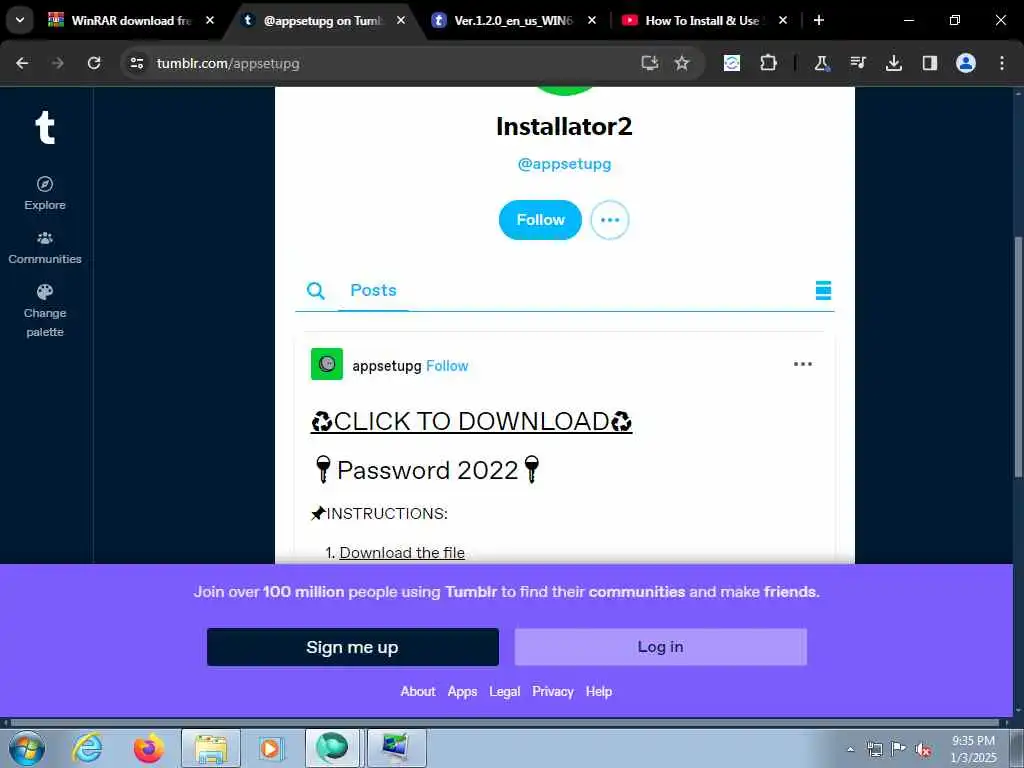Bookmark this page with the star

[x=682, y=63]
